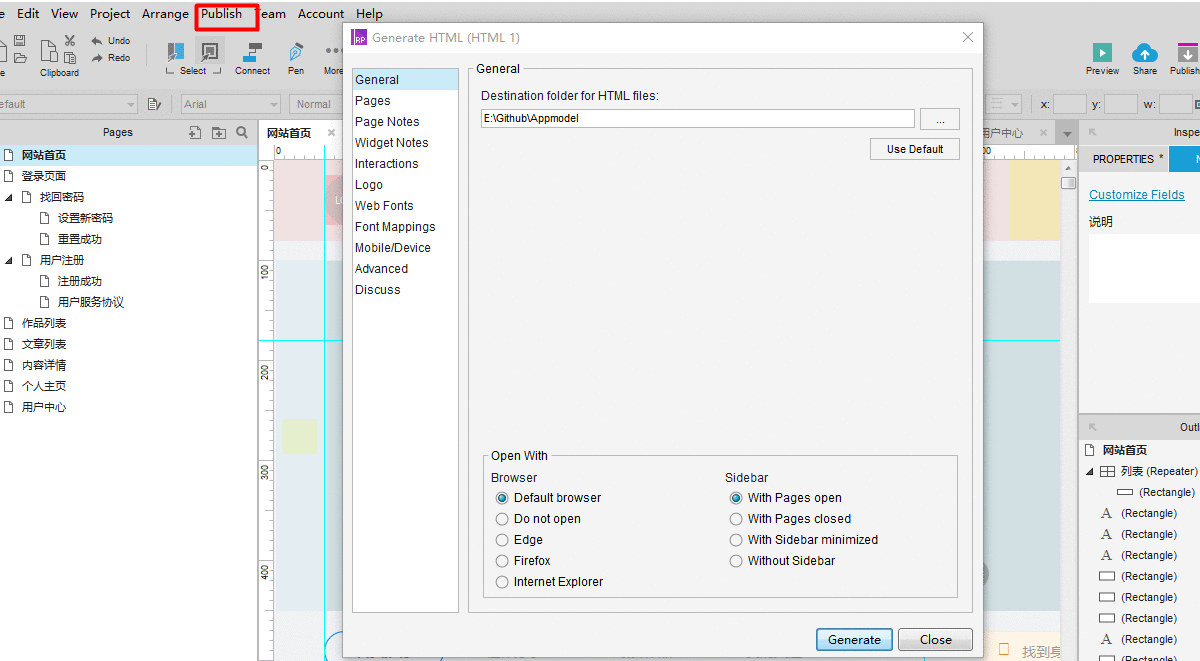Open the line spacing dropdown in style bar

(x=1003, y=104)
